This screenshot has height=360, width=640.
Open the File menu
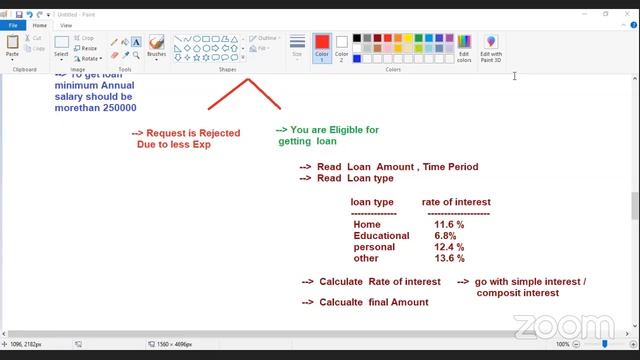[x=13, y=25]
